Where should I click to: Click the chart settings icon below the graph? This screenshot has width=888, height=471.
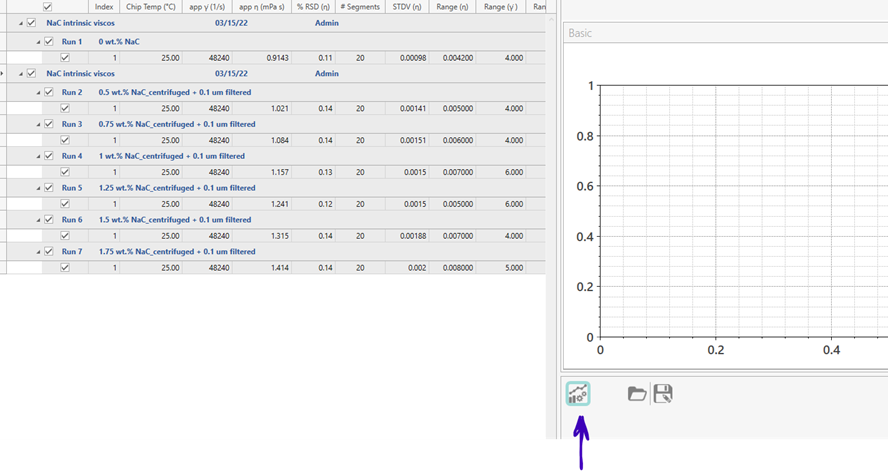(578, 393)
